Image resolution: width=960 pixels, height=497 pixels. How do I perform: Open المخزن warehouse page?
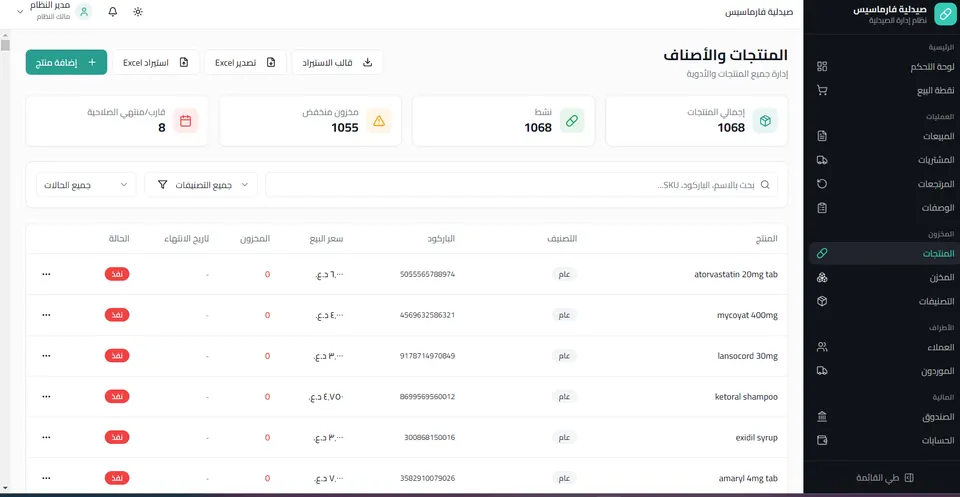pos(883,277)
